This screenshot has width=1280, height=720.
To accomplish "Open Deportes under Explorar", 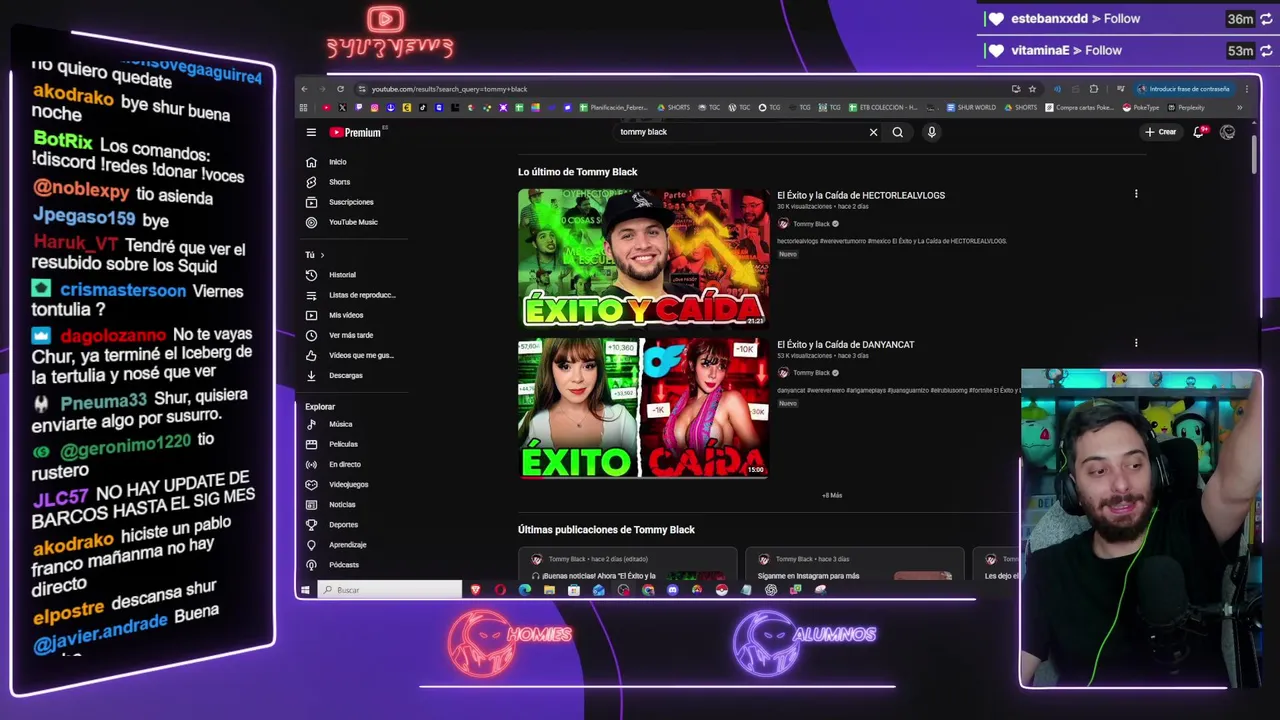I will coord(343,524).
